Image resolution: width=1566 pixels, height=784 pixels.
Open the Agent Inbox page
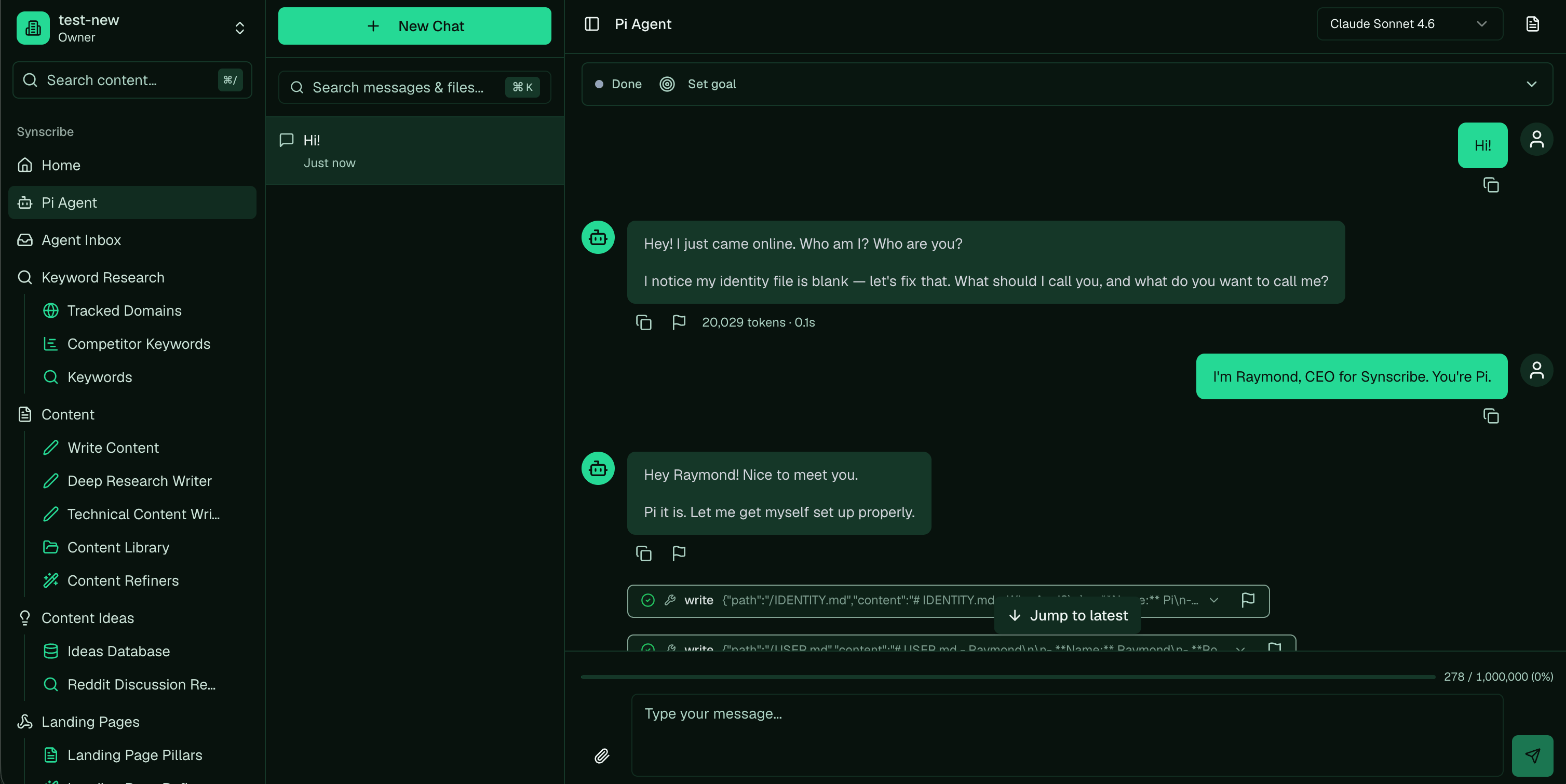pyautogui.click(x=132, y=239)
